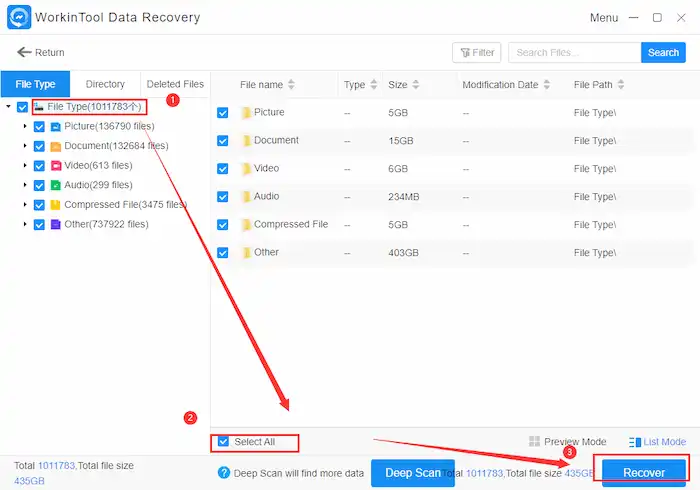Uncheck the Compressed File row checkbox in list
The image size is (700, 490).
(223, 224)
